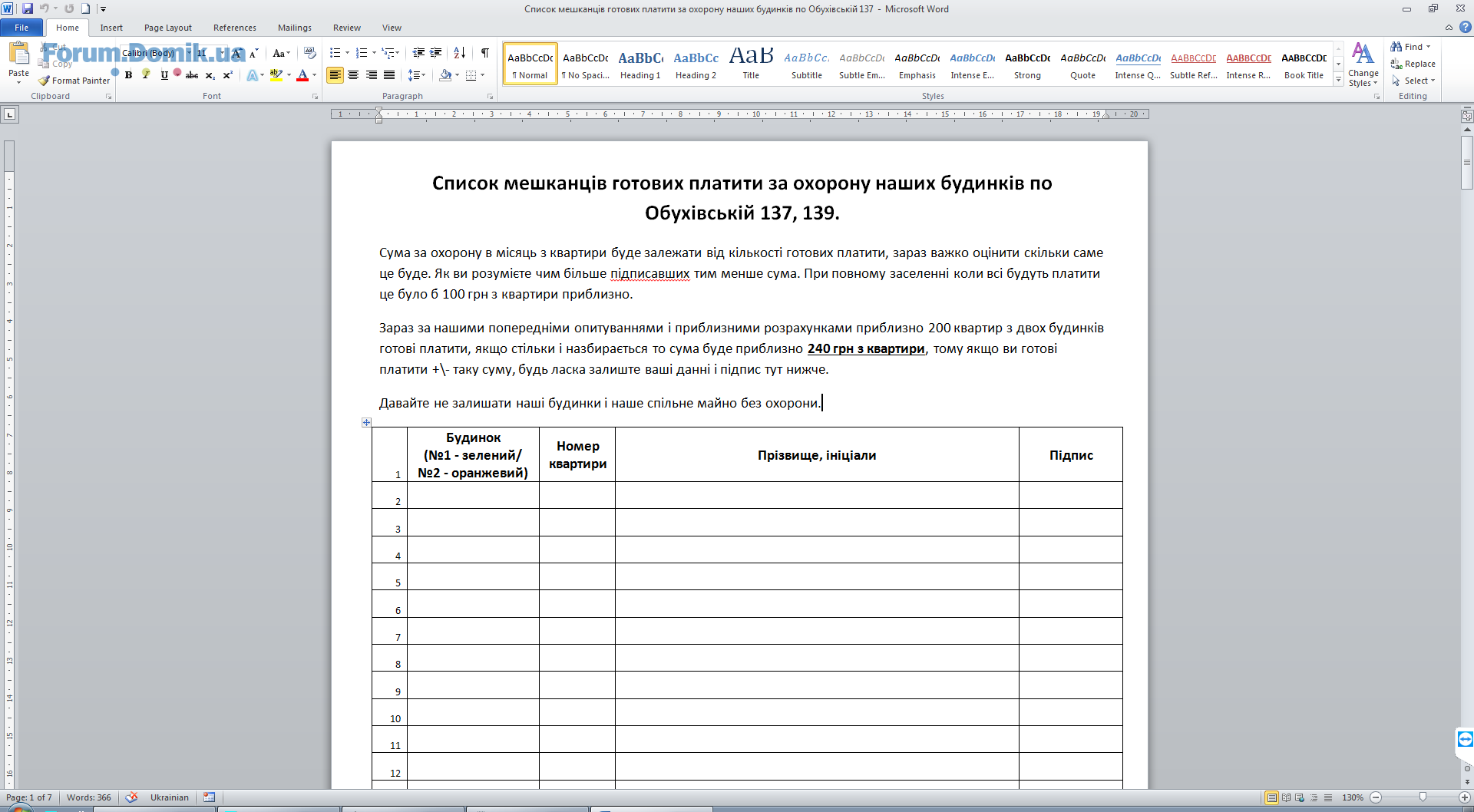Open Font dialog launcher
The image size is (1474, 812).
pyautogui.click(x=315, y=97)
